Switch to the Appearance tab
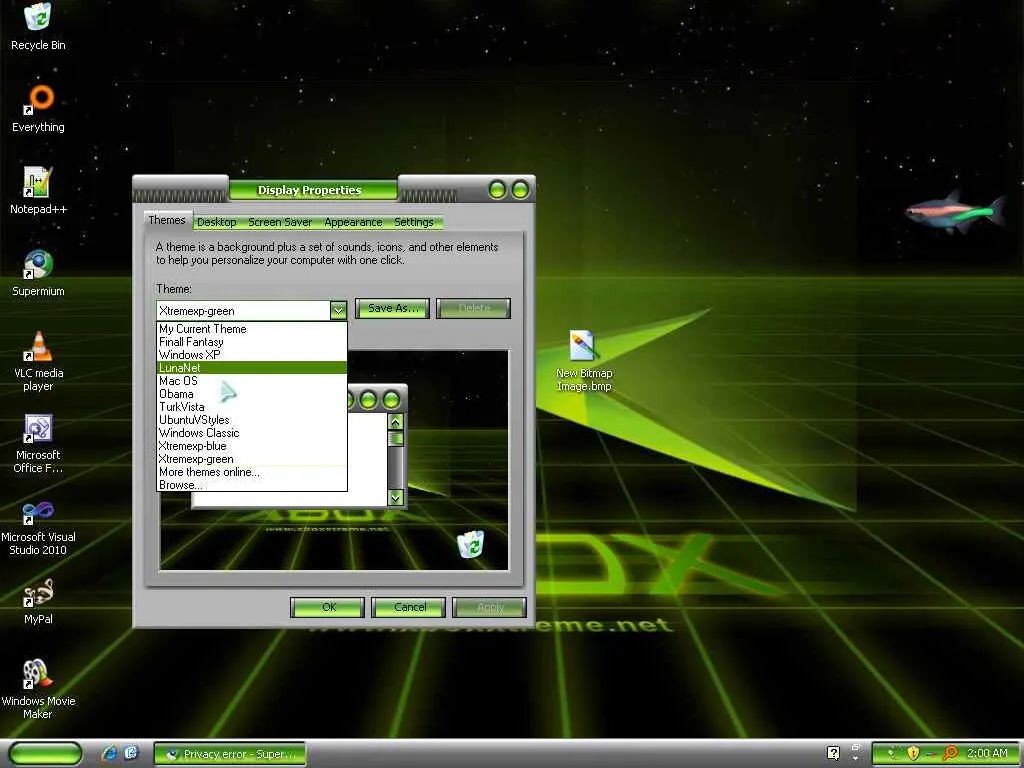The image size is (1024, 768). (353, 222)
